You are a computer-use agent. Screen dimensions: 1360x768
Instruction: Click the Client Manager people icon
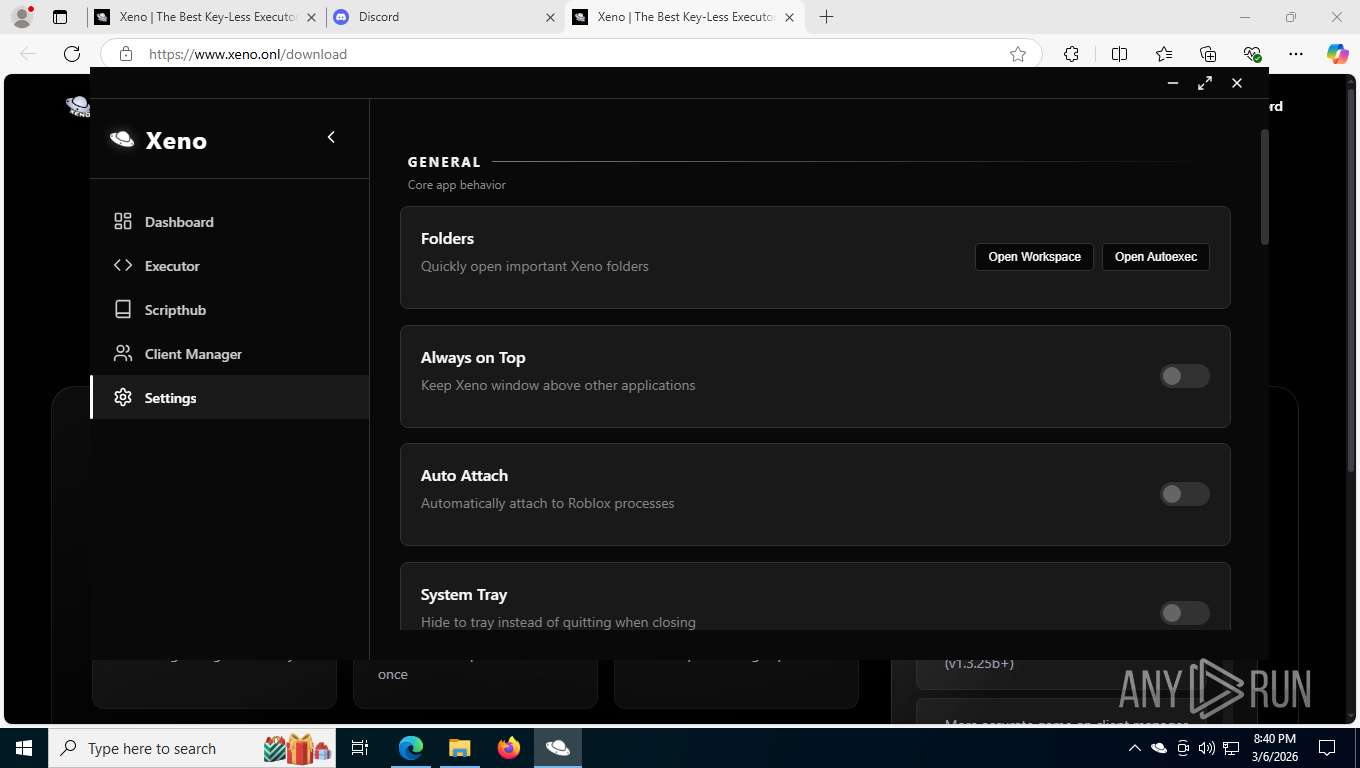(x=123, y=354)
